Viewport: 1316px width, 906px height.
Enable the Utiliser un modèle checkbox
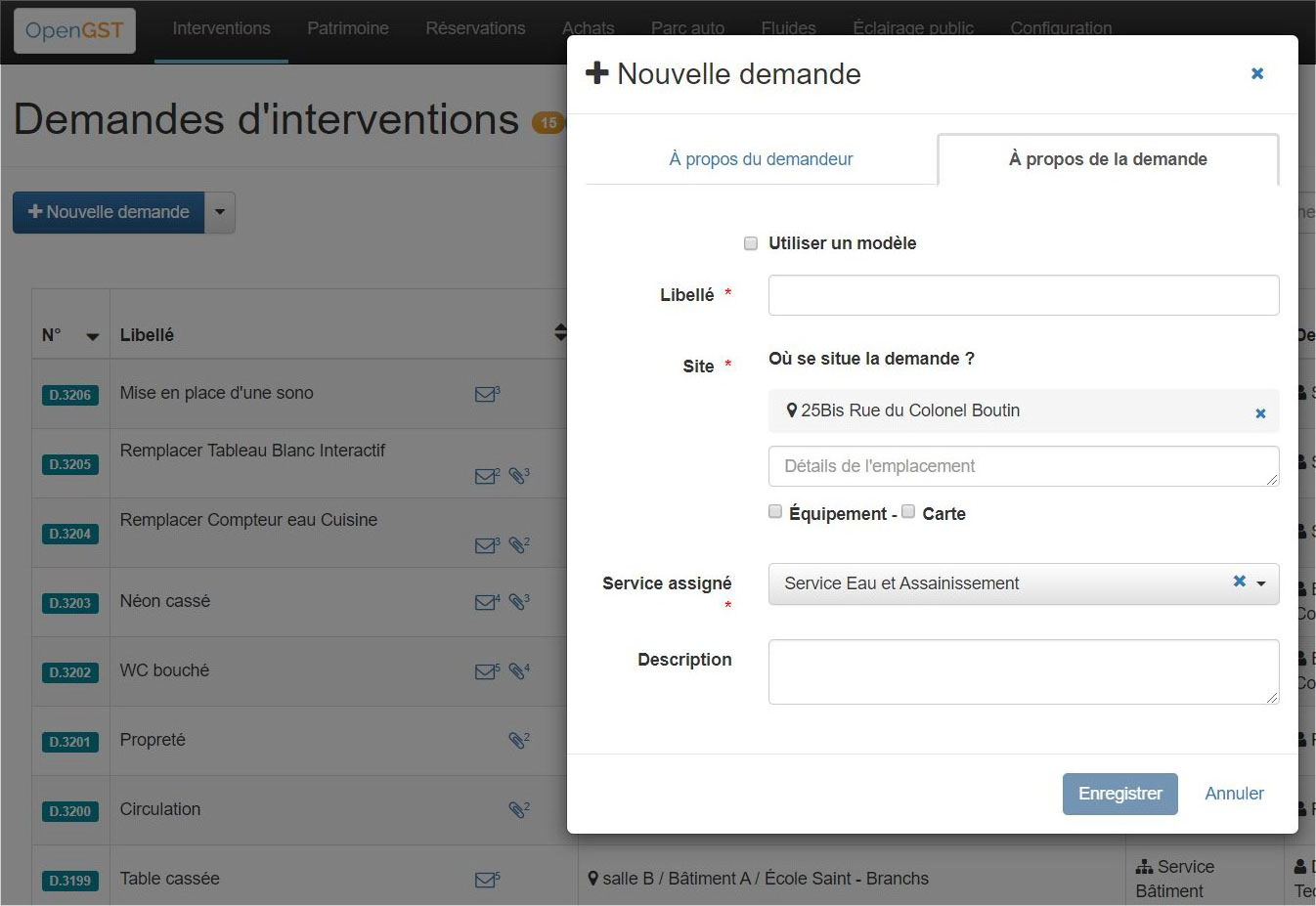(x=751, y=243)
